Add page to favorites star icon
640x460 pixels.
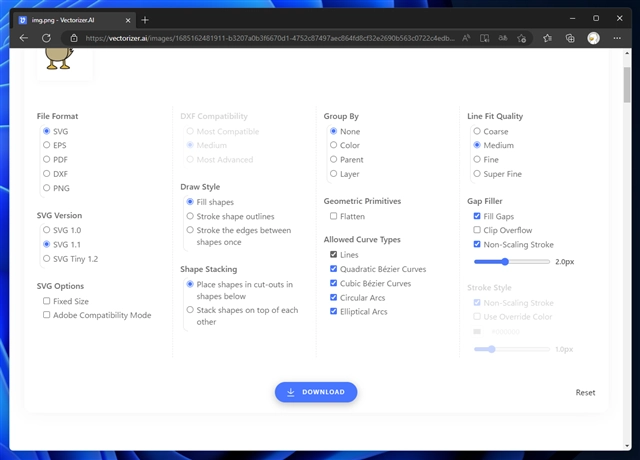(x=521, y=38)
